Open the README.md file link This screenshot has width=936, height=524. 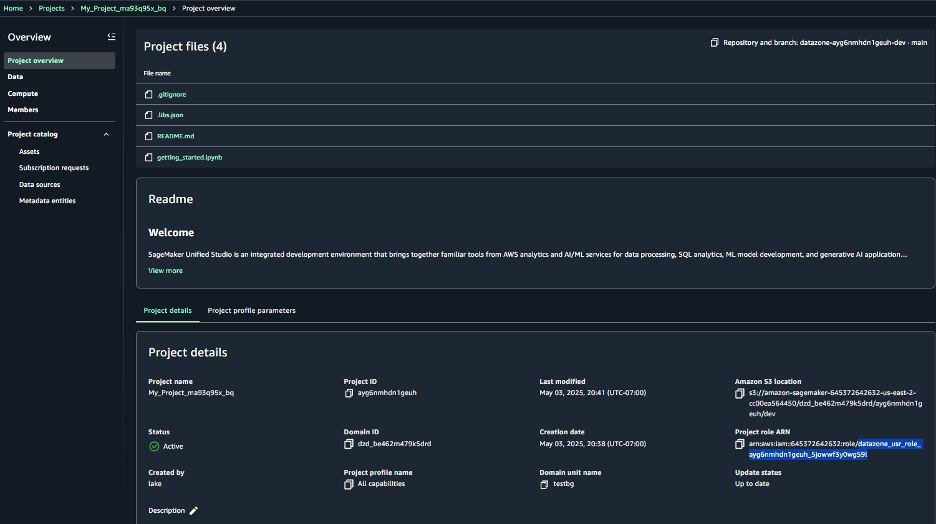(x=176, y=136)
